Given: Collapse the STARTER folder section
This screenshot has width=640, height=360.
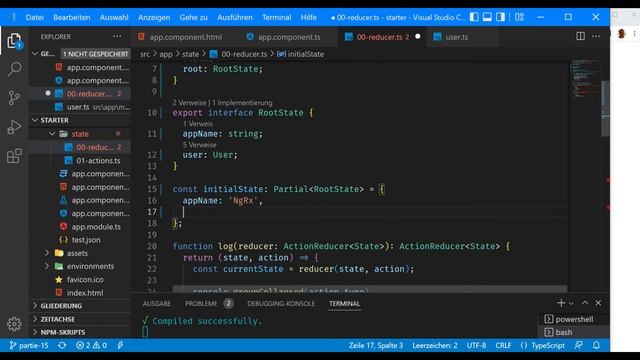Looking at the screenshot, I should click(x=54, y=120).
